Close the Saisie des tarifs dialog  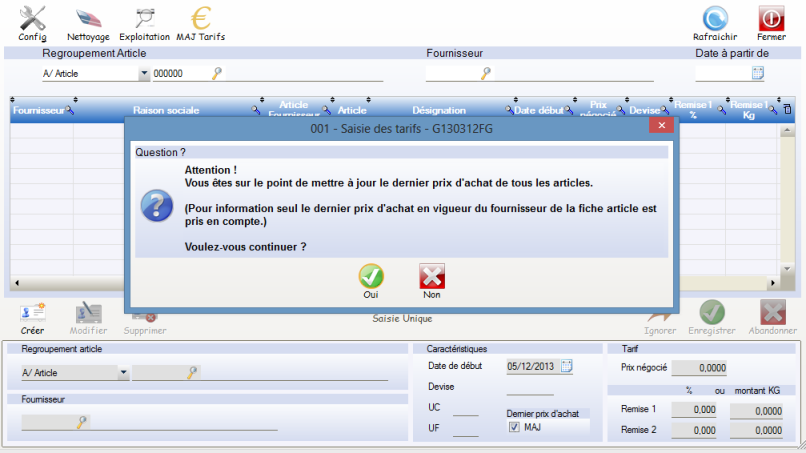pyautogui.click(x=658, y=127)
